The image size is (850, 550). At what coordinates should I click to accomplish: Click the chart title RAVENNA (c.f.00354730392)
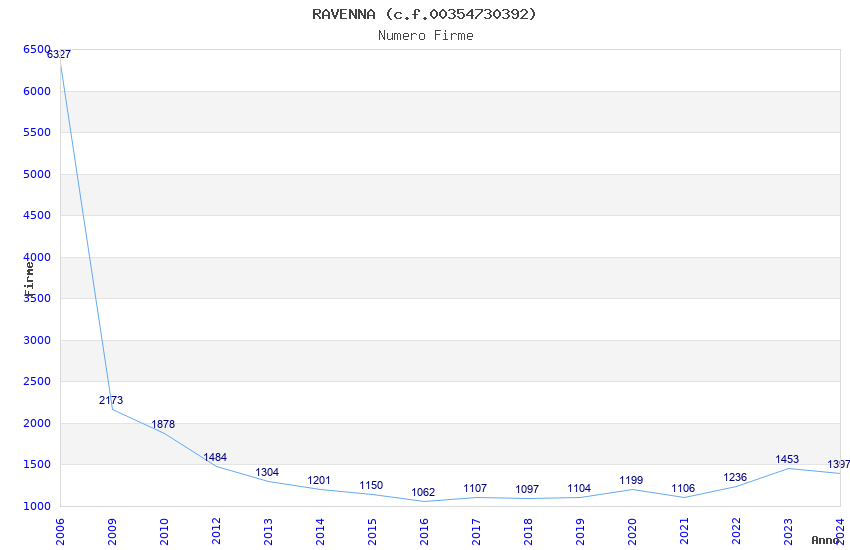[x=424, y=15]
